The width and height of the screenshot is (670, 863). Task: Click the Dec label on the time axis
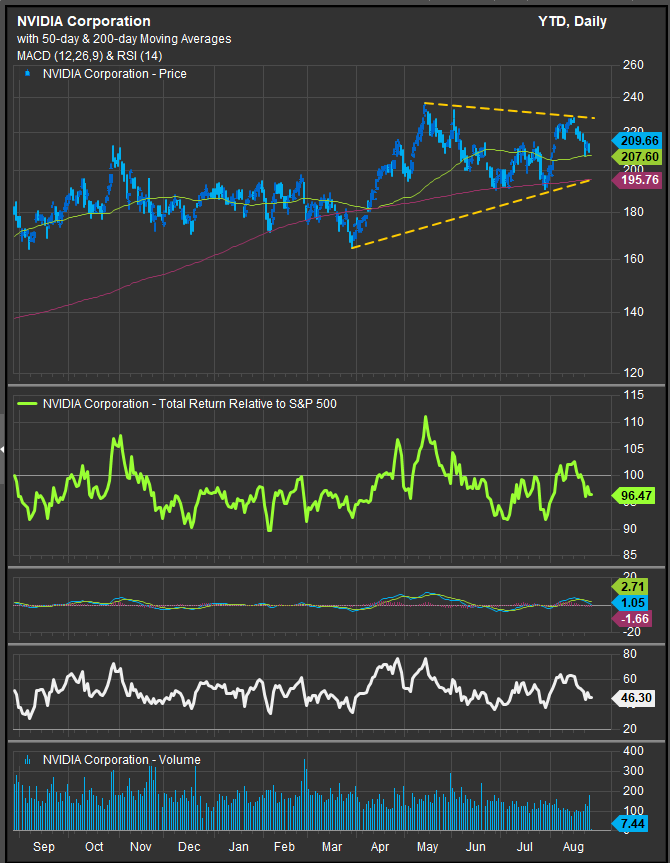click(189, 847)
